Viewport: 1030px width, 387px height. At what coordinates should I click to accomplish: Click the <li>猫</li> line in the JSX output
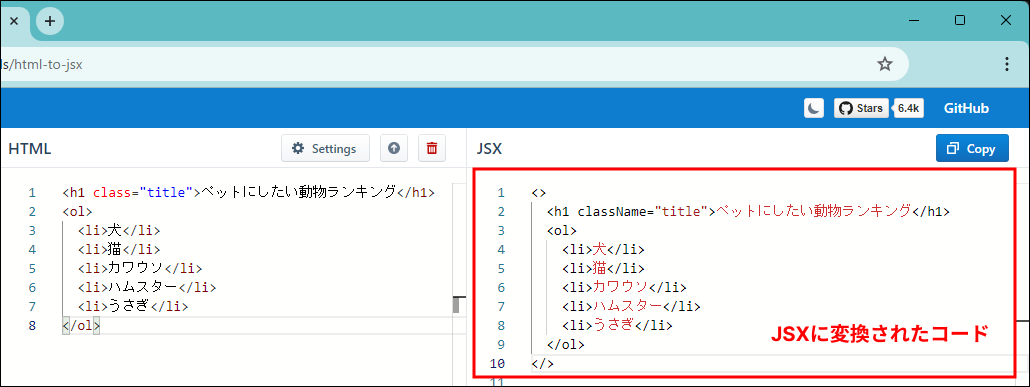(603, 269)
